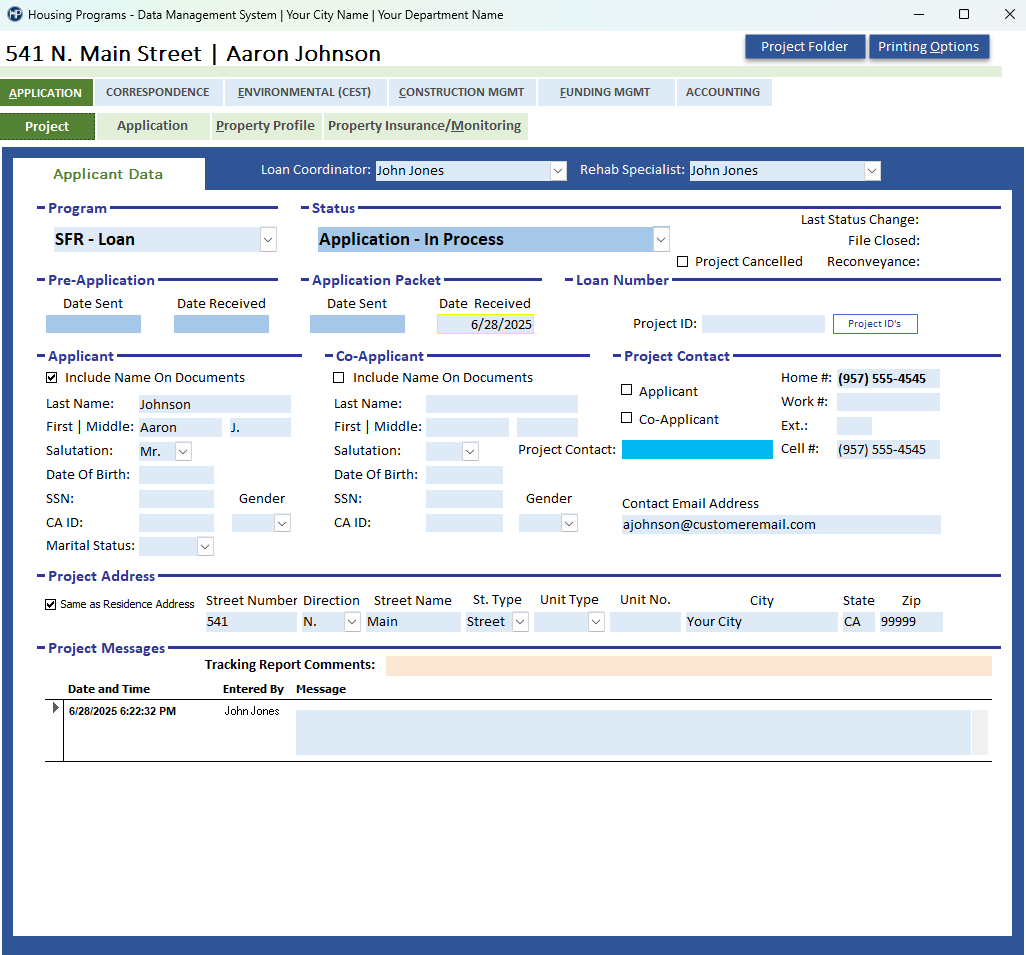The height and width of the screenshot is (955, 1026).
Task: Click the Printing Options button
Action: 929,46
